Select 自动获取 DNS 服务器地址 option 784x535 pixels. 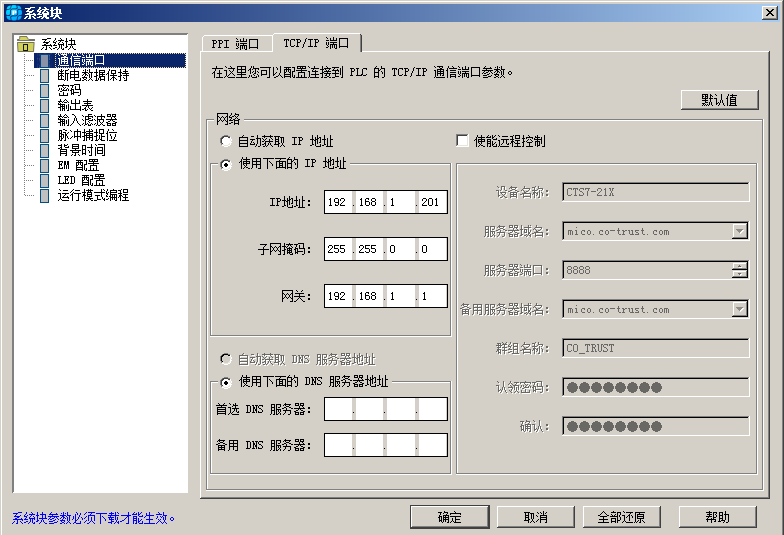tap(226, 359)
